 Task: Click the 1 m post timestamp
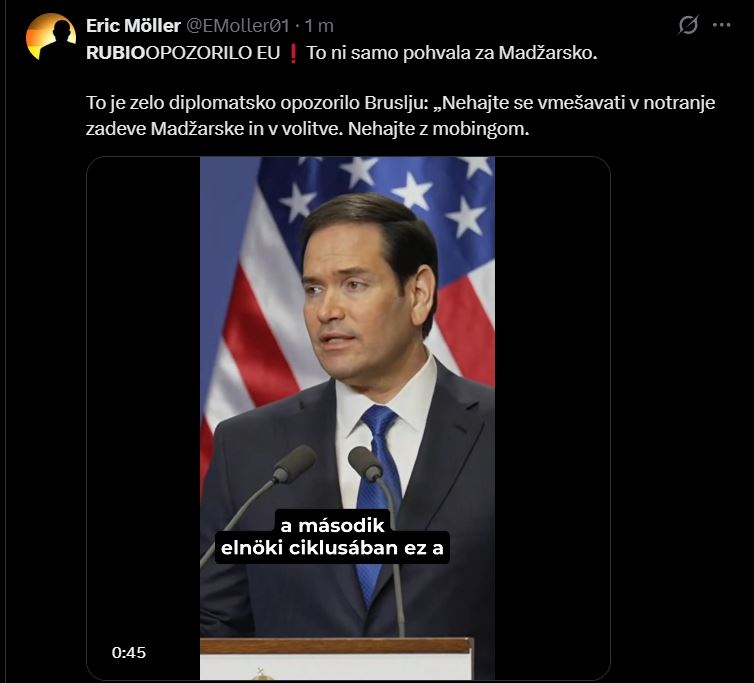click(319, 25)
